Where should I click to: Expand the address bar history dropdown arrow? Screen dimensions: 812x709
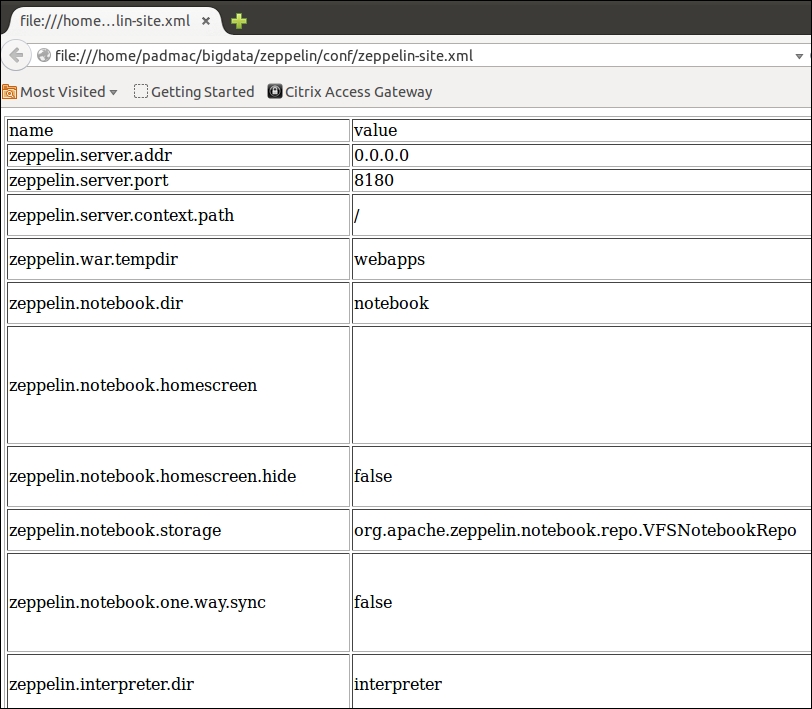pos(799,56)
